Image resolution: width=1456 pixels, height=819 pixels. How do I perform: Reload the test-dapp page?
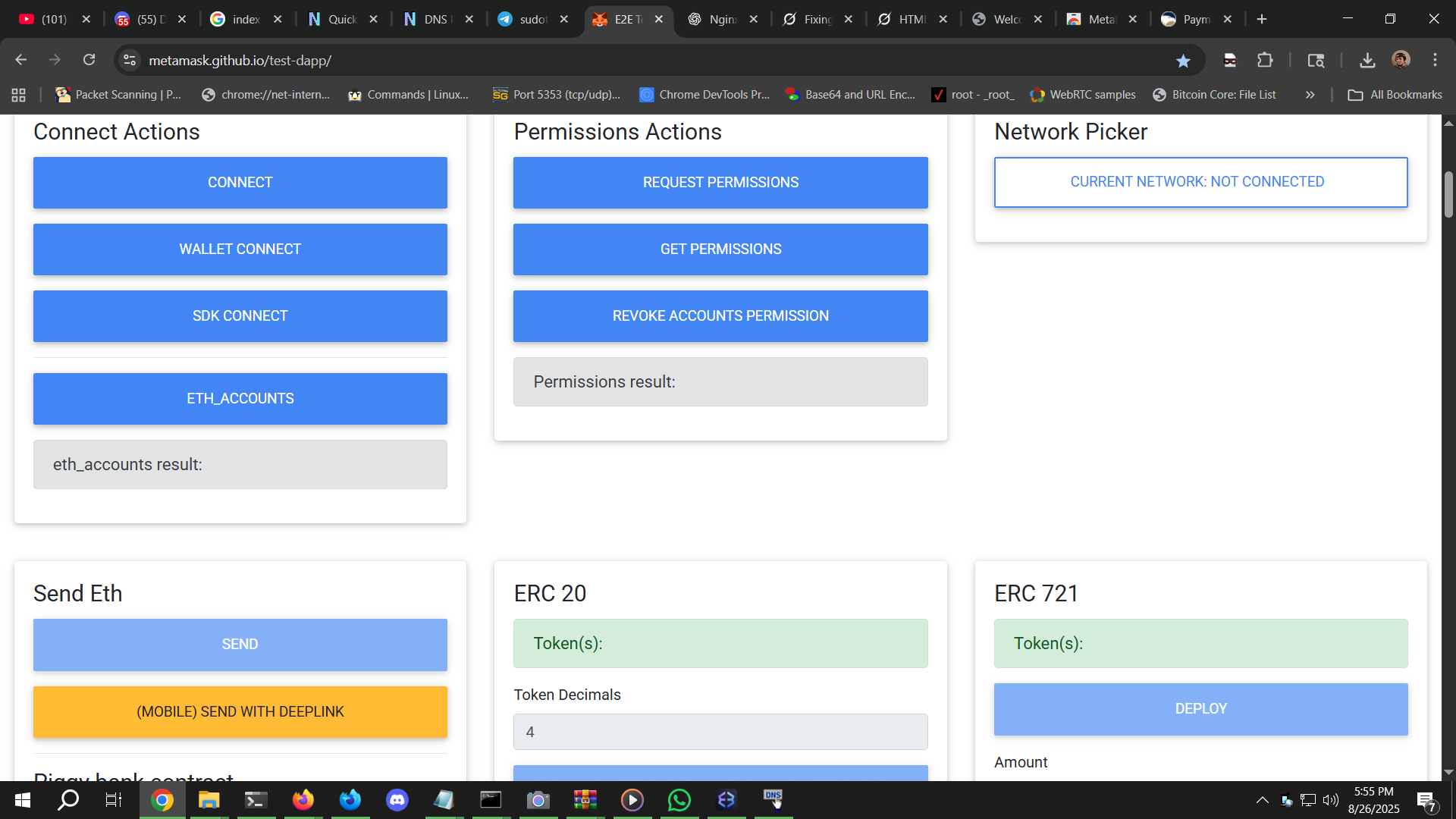coord(89,60)
